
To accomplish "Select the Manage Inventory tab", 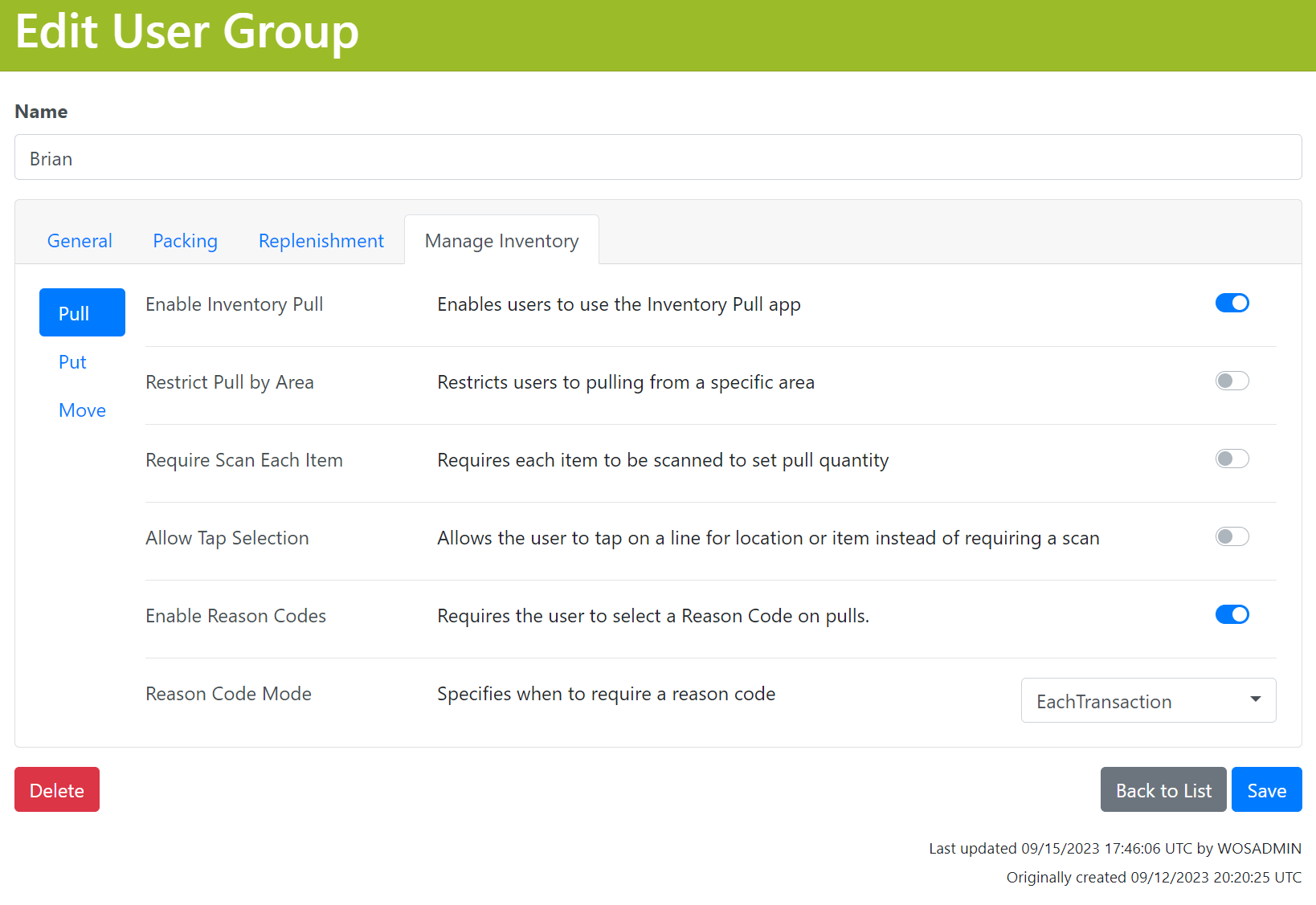I will 501,241.
